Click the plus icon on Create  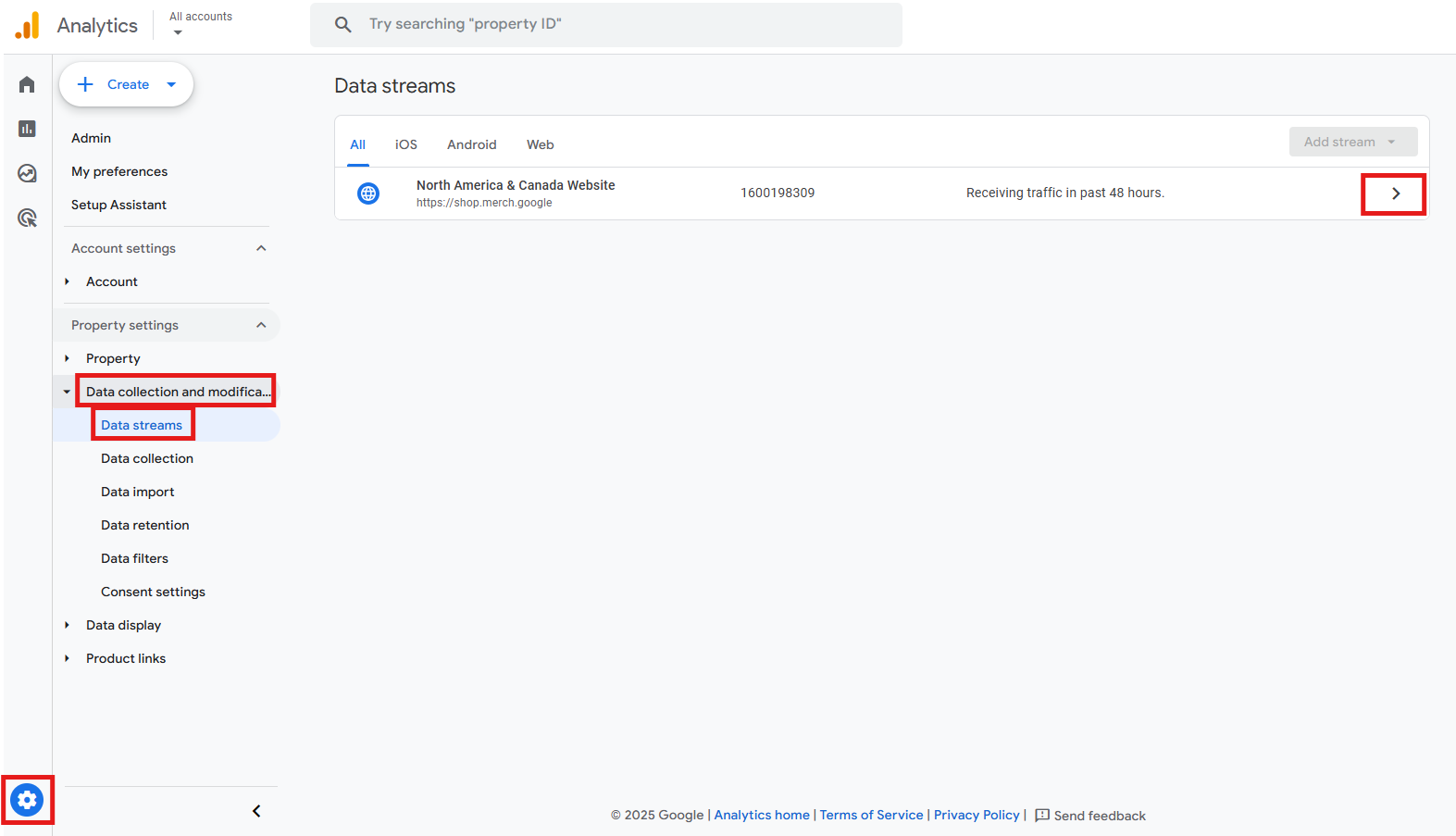(x=85, y=84)
